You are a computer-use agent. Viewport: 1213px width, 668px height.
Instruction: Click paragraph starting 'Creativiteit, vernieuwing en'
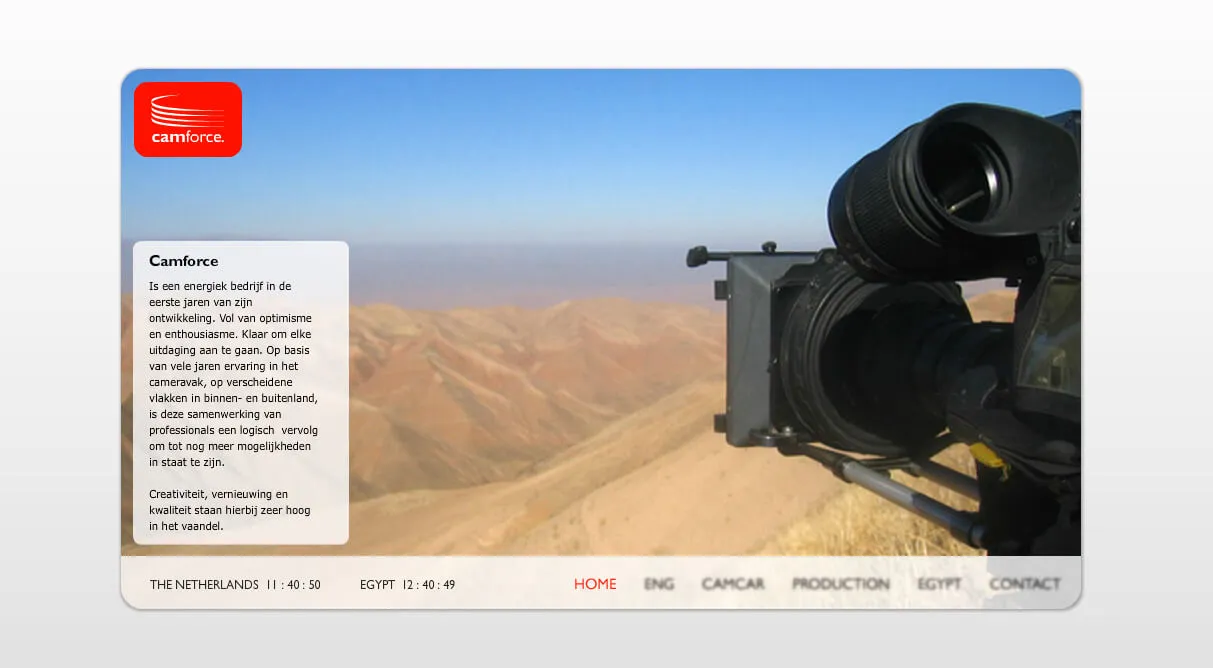[230, 510]
